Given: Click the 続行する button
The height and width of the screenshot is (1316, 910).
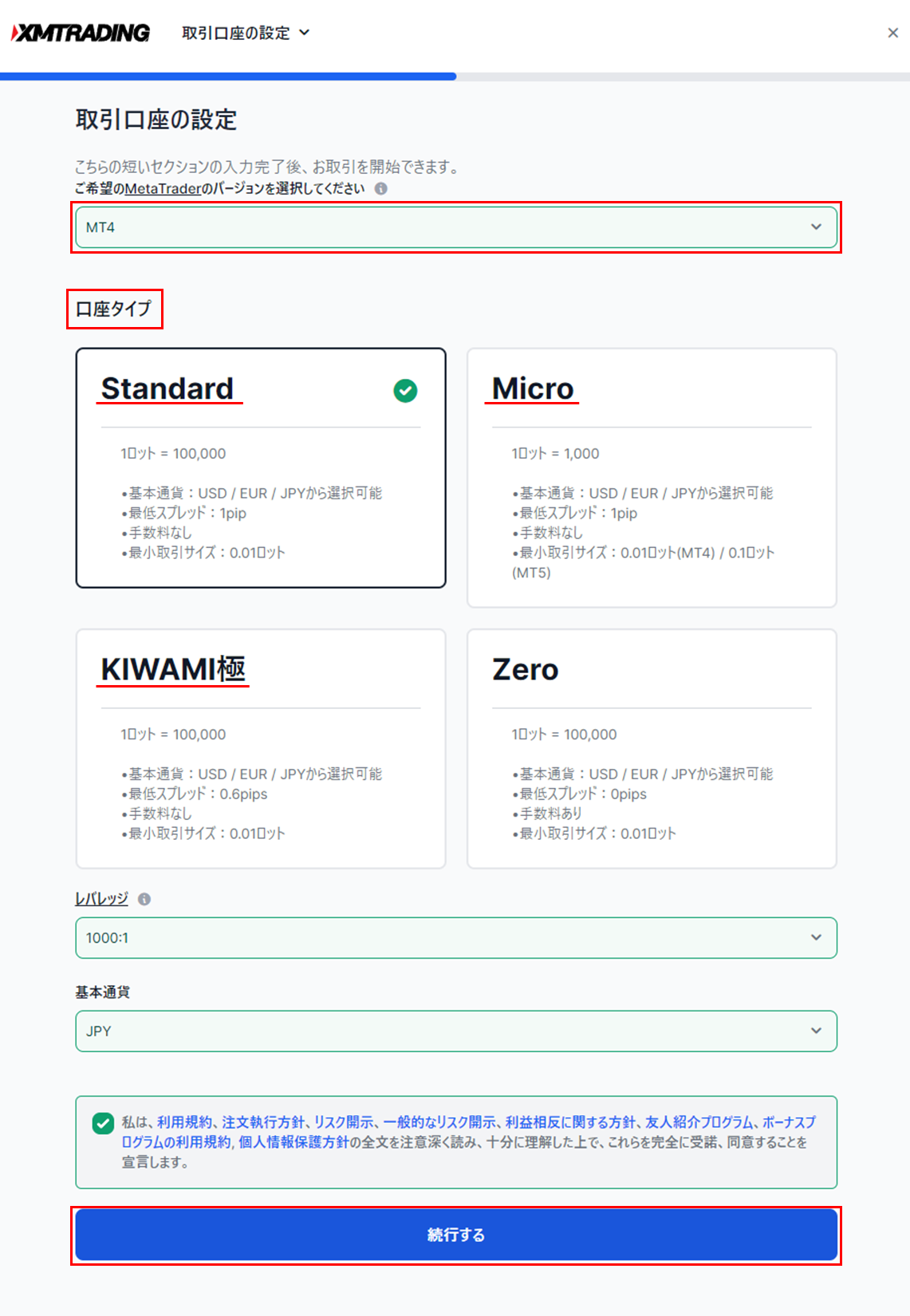Looking at the screenshot, I should (456, 1235).
